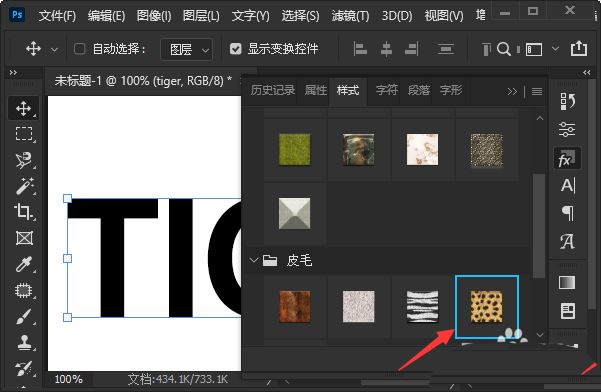Select the Eyedropper tool
Viewport: 601px width, 392px height.
(24, 264)
